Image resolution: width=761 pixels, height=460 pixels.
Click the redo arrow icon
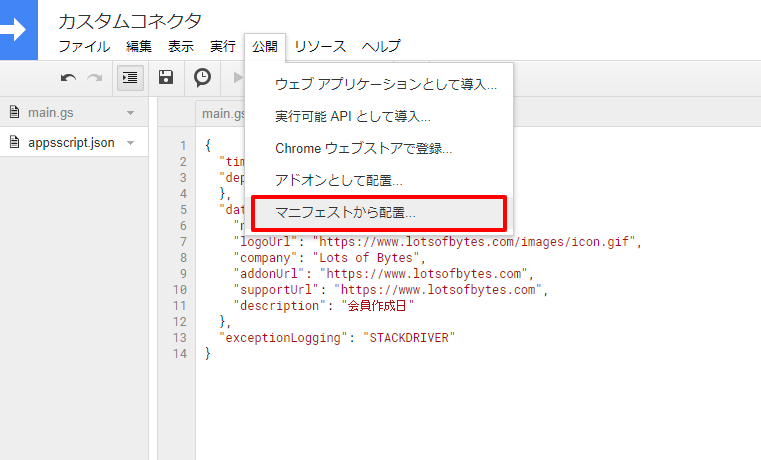pyautogui.click(x=95, y=77)
